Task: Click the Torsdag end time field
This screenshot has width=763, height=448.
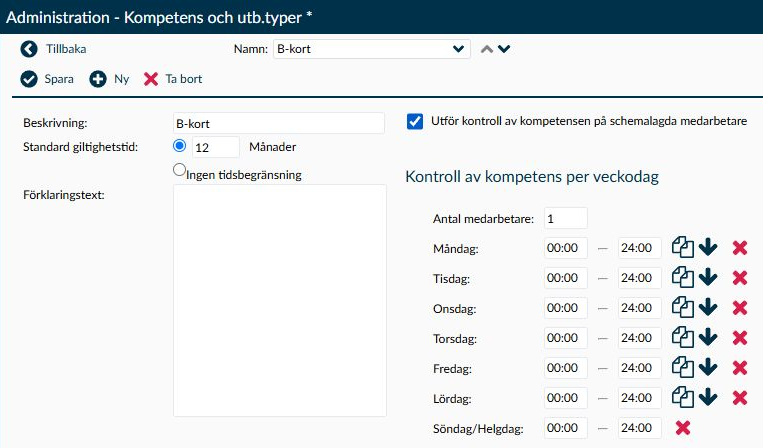Action: tap(640, 338)
